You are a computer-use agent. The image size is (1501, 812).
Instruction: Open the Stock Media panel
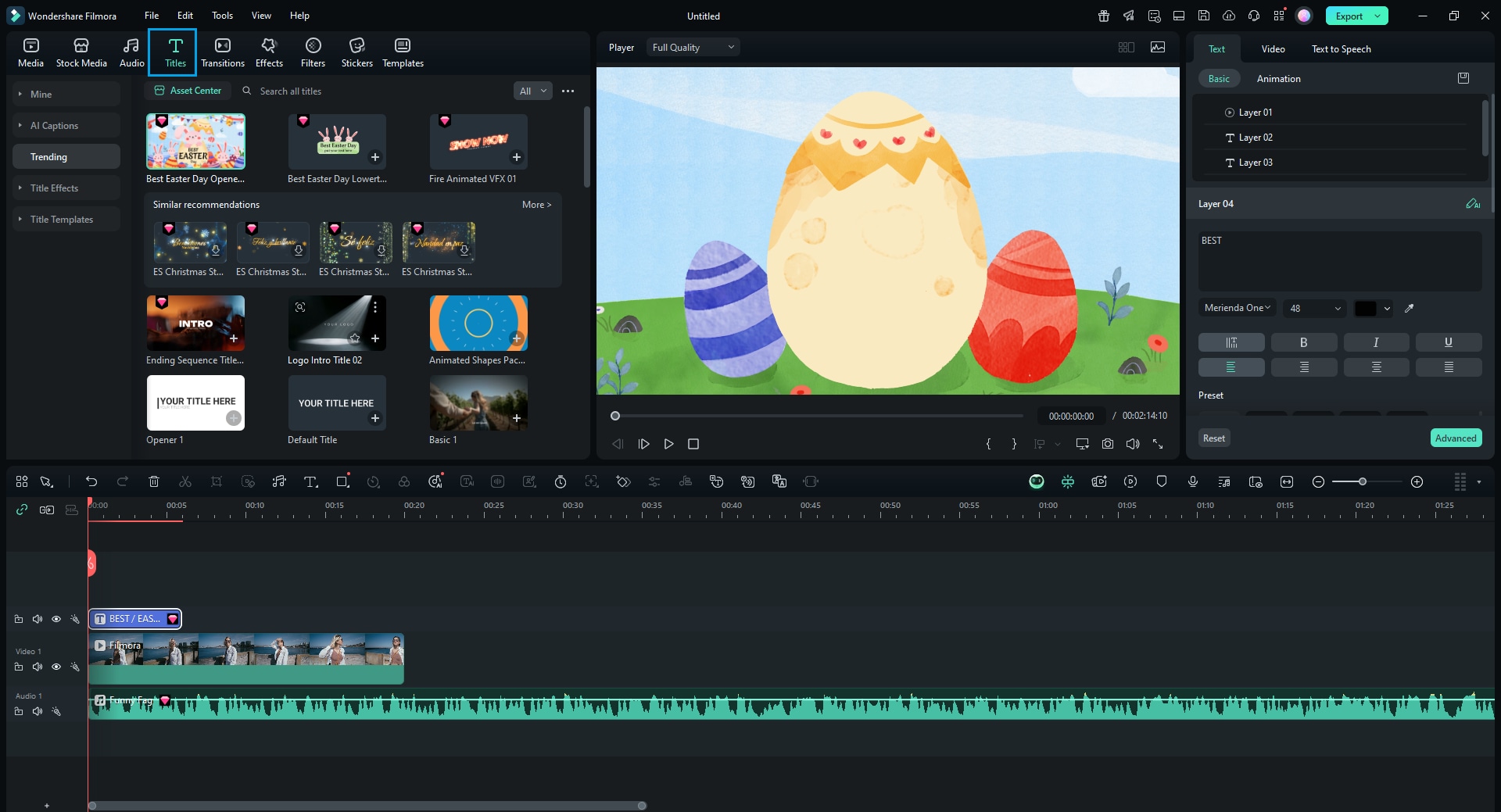(81, 52)
